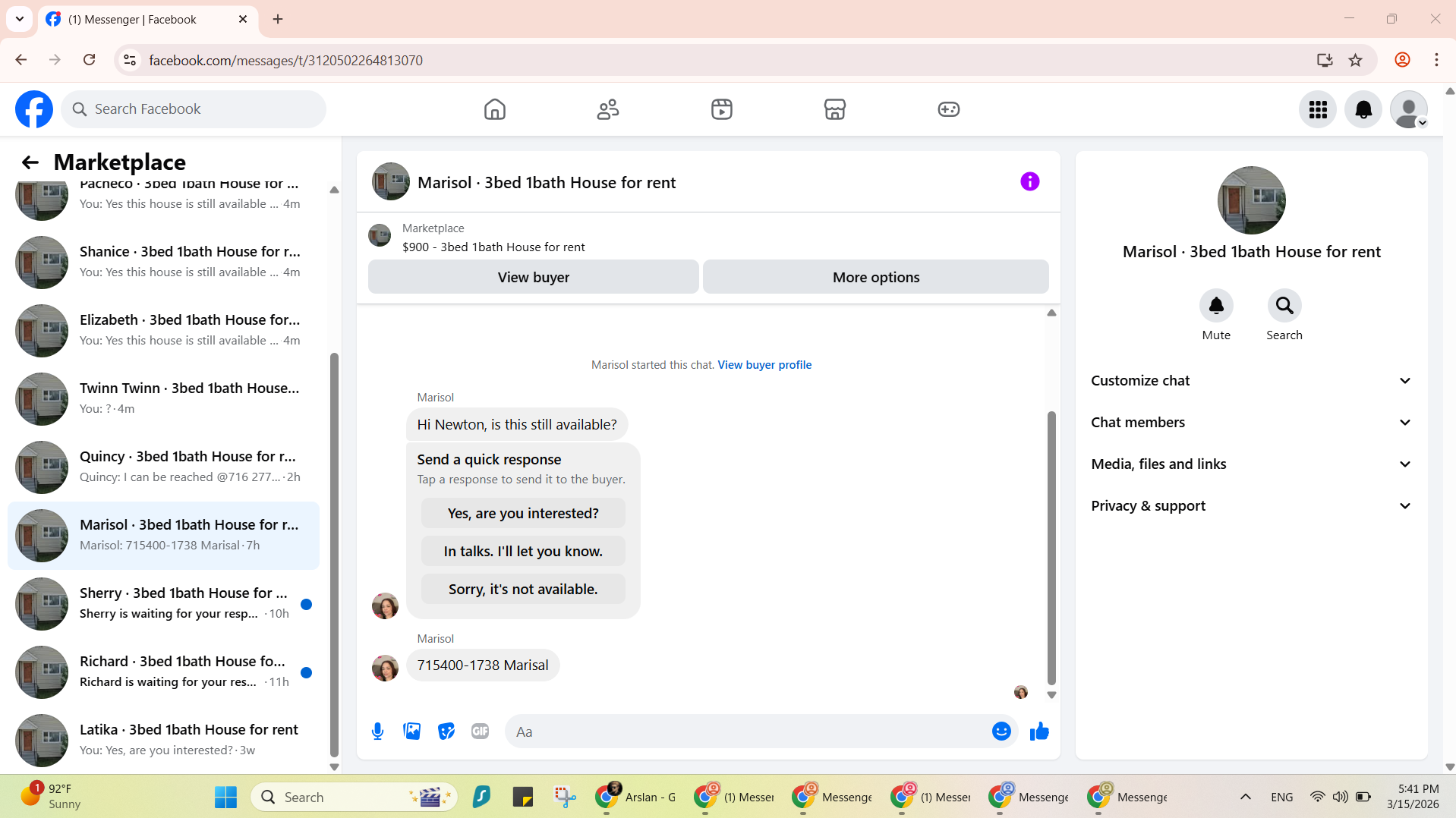Open the Facebook home feed icon
The image size is (1456, 818).
pyautogui.click(x=494, y=109)
